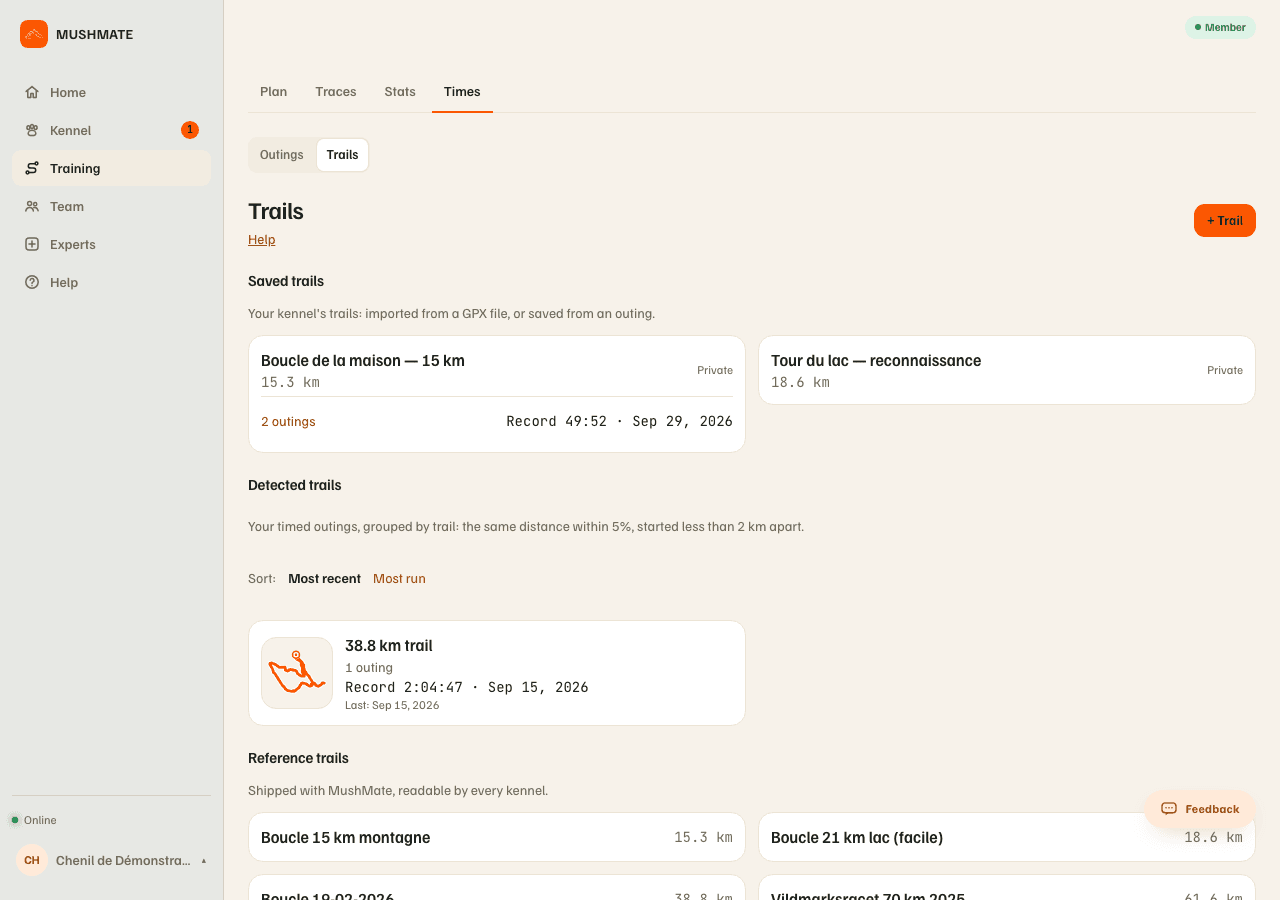The height and width of the screenshot is (900, 1280).
Task: Click the Training route icon
Action: tap(32, 168)
